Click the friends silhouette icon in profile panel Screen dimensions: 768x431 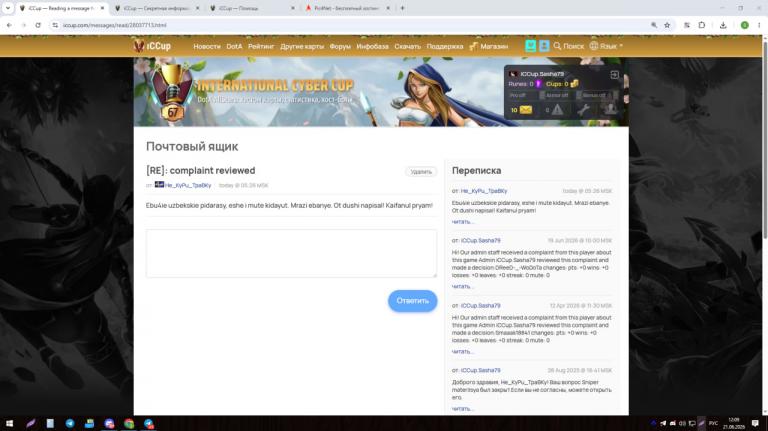pos(610,109)
